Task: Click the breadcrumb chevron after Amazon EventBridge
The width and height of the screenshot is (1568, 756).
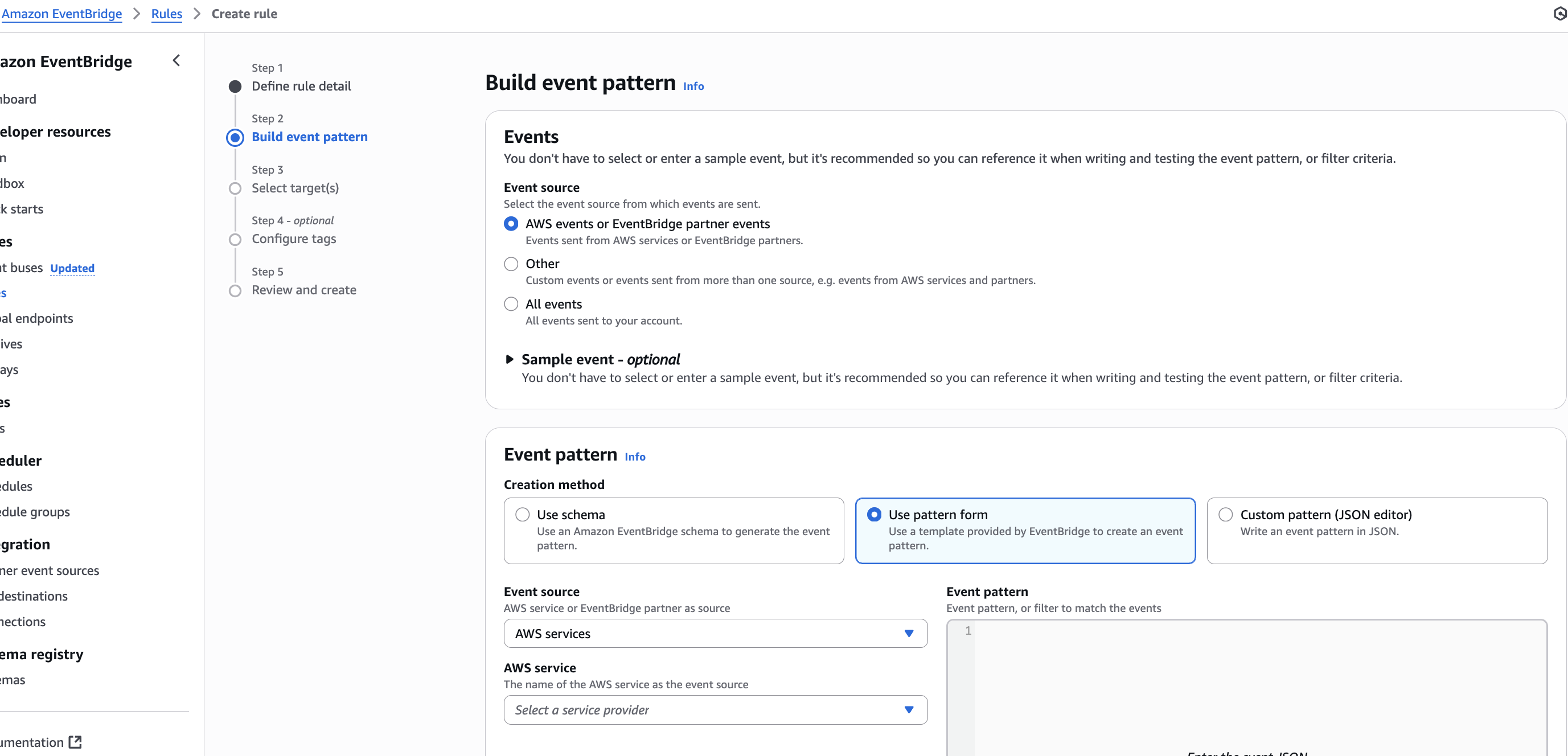Action: [x=136, y=14]
